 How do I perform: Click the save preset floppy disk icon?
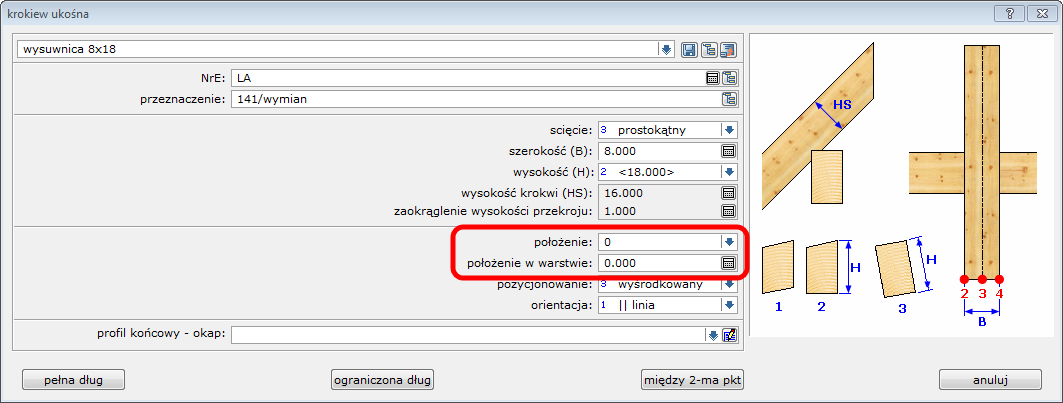[689, 49]
